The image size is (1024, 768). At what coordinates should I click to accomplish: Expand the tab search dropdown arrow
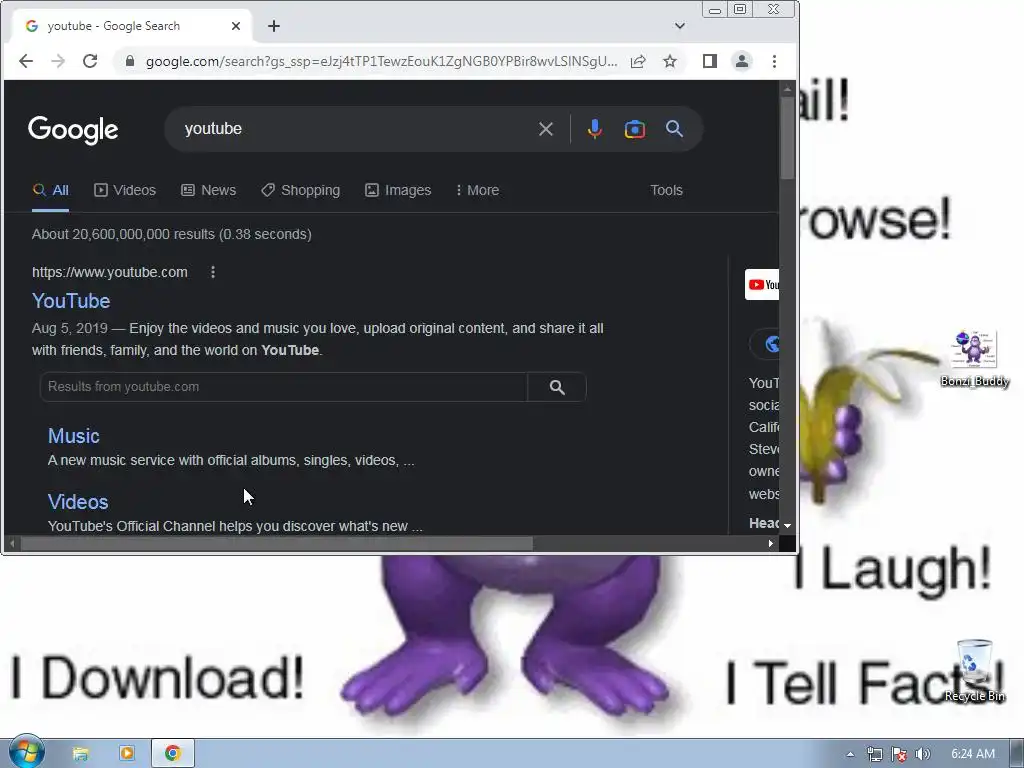tap(680, 26)
